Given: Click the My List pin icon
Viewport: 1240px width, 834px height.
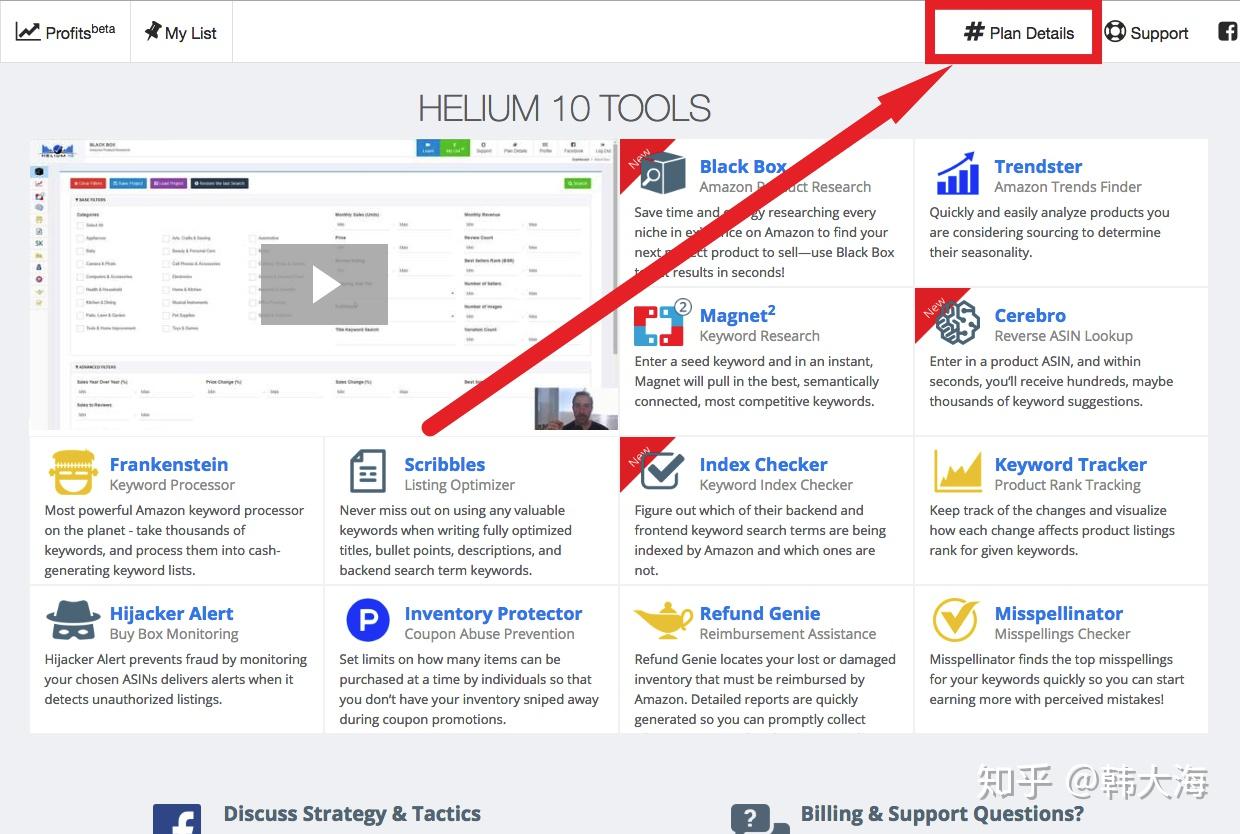Looking at the screenshot, I should (x=153, y=31).
